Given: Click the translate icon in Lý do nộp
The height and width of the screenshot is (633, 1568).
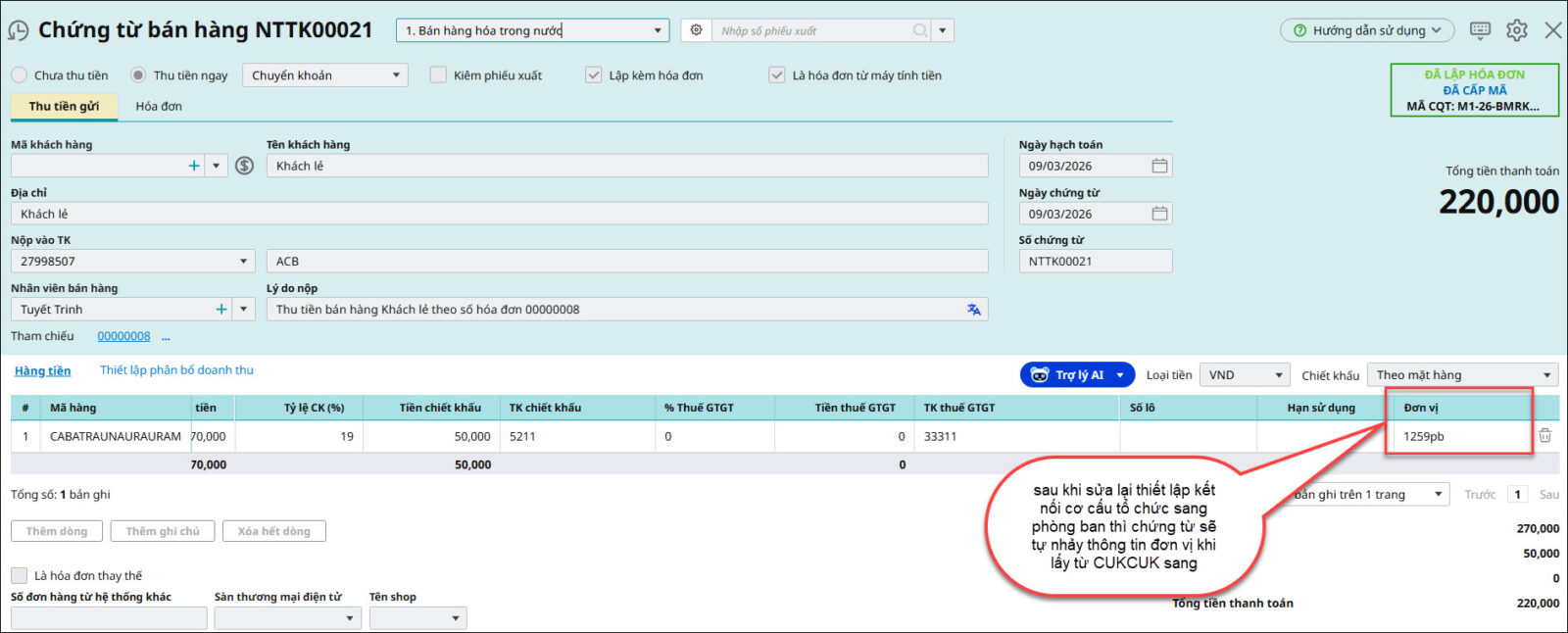Looking at the screenshot, I should tap(973, 310).
